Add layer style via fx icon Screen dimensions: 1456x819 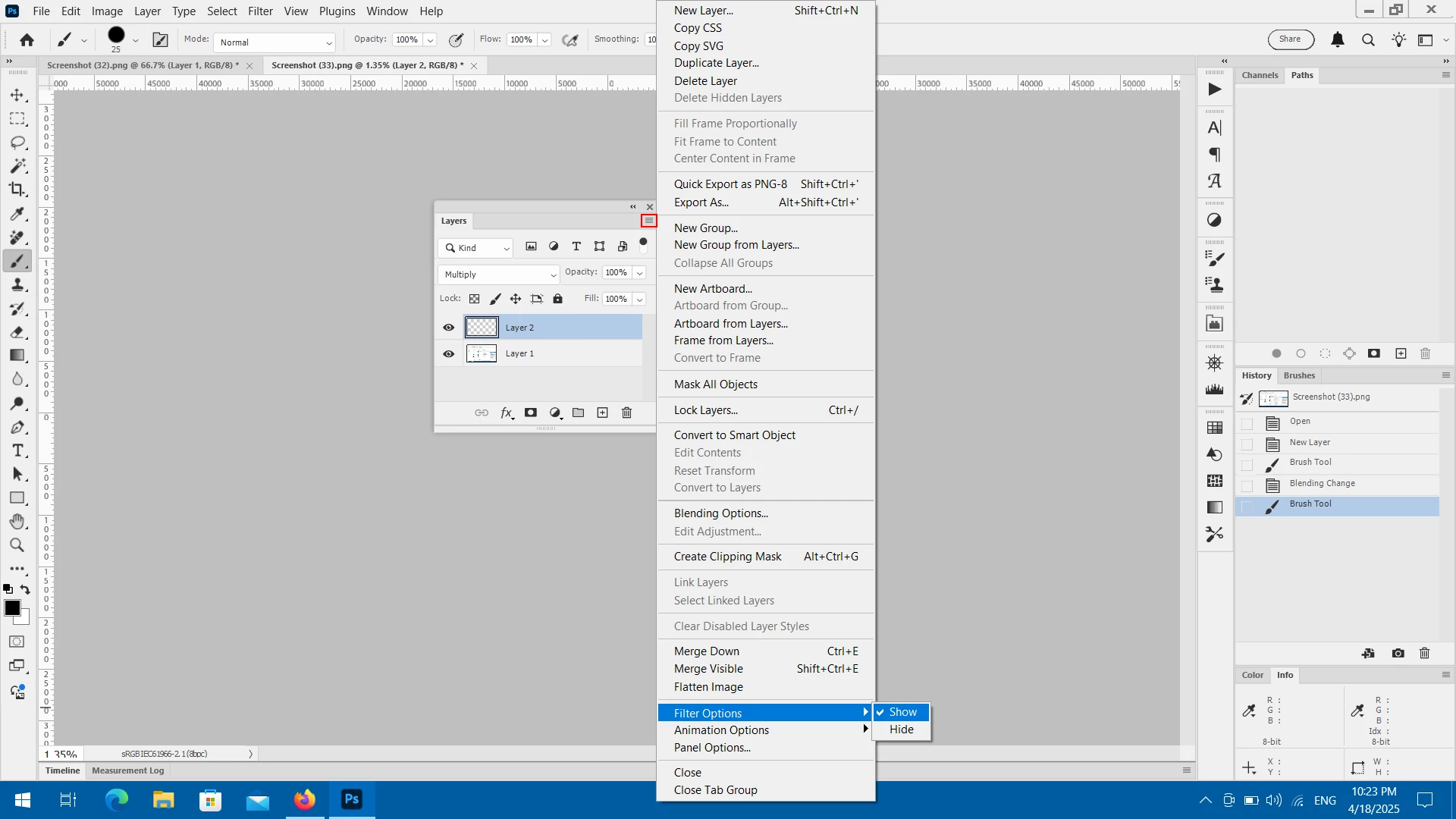click(507, 413)
